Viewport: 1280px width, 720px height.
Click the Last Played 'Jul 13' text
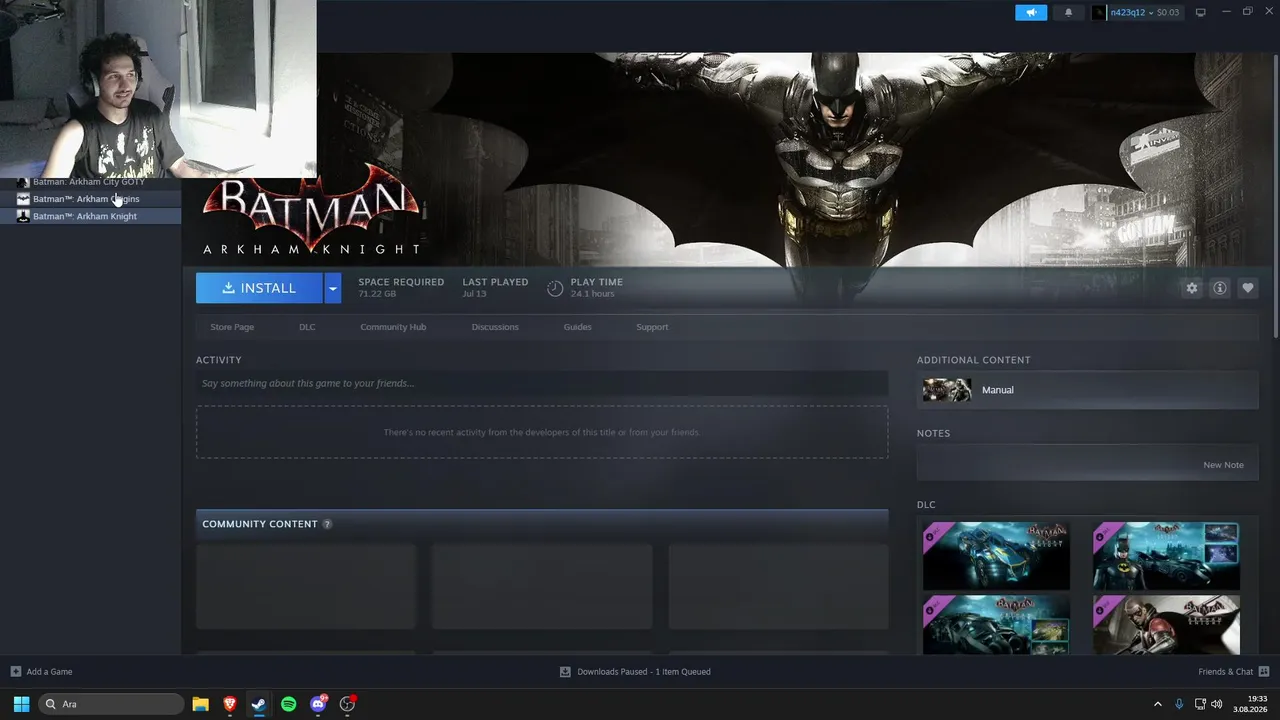pyautogui.click(x=474, y=294)
